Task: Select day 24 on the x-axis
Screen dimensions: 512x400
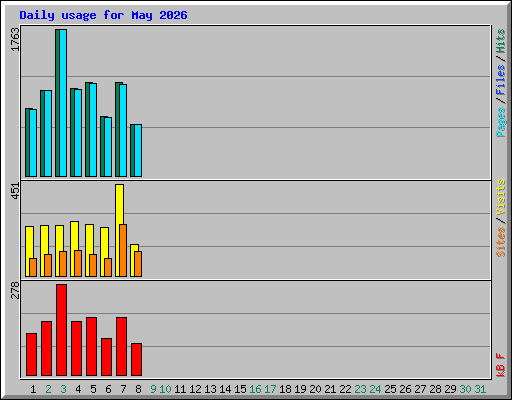Action: (x=375, y=389)
